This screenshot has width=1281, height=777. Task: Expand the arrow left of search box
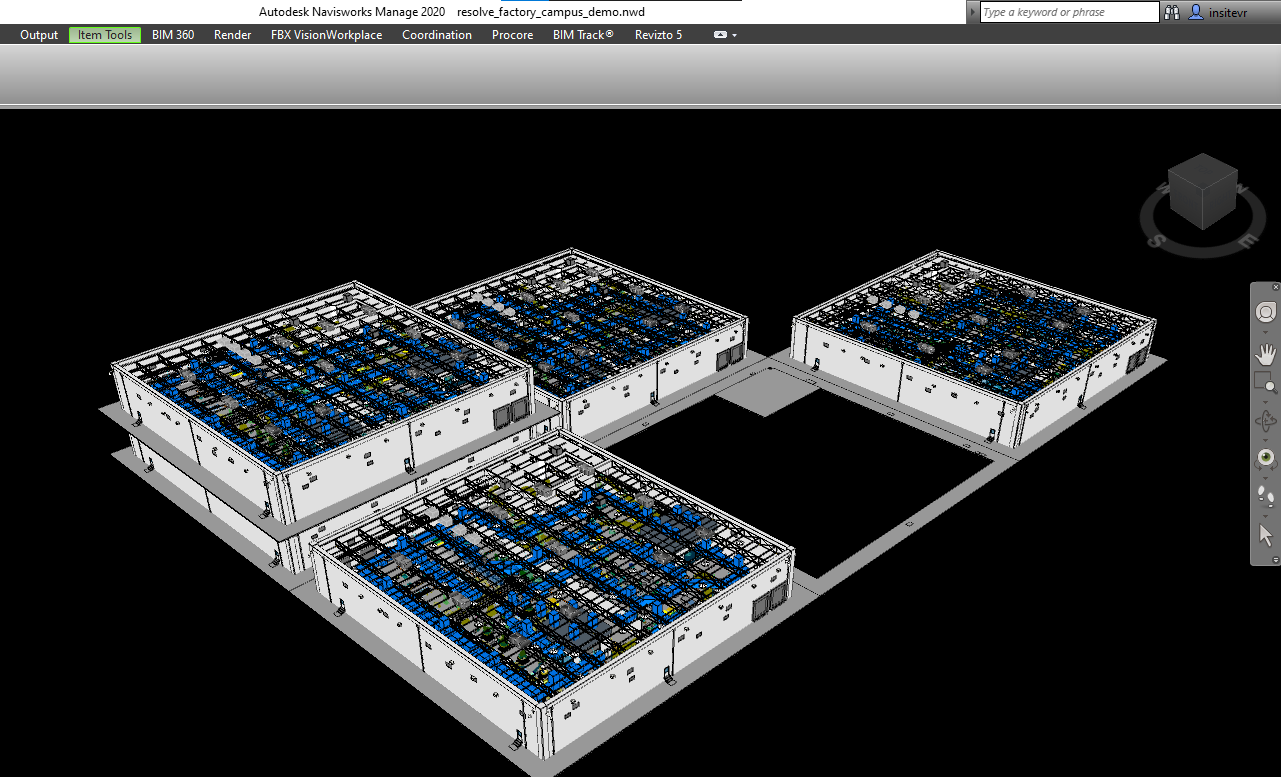tap(973, 12)
